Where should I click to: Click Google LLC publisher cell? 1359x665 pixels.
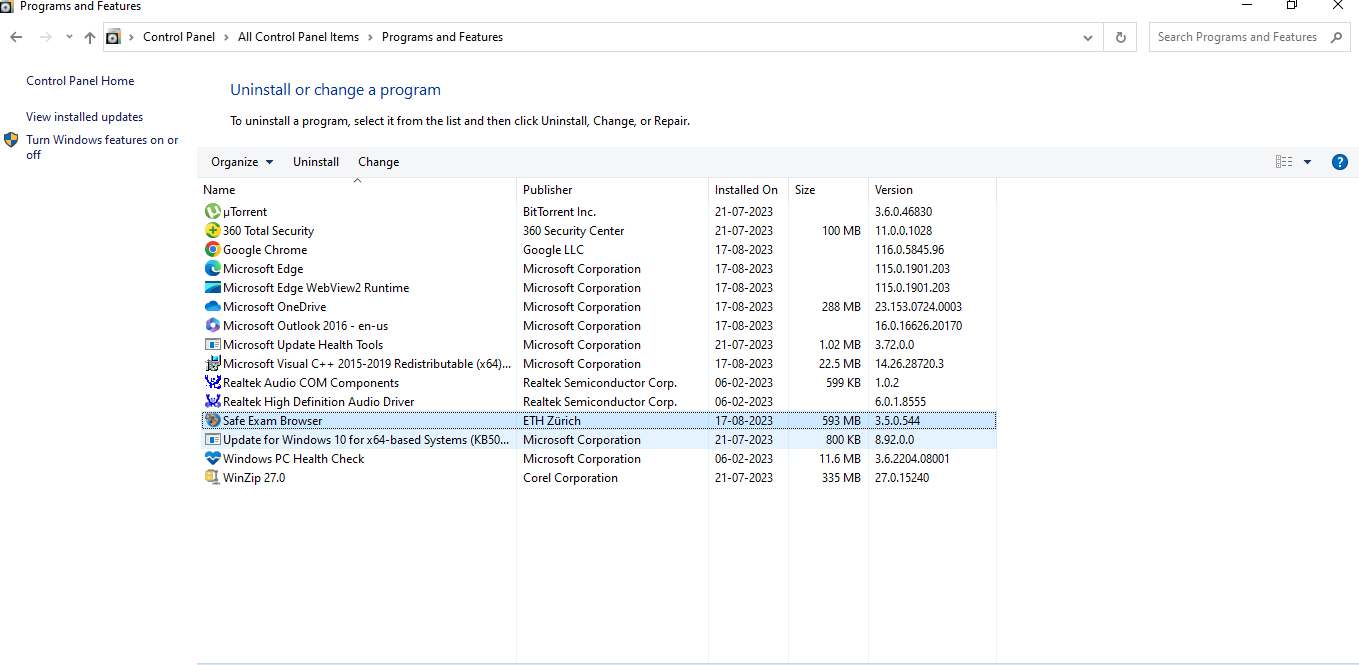click(553, 250)
